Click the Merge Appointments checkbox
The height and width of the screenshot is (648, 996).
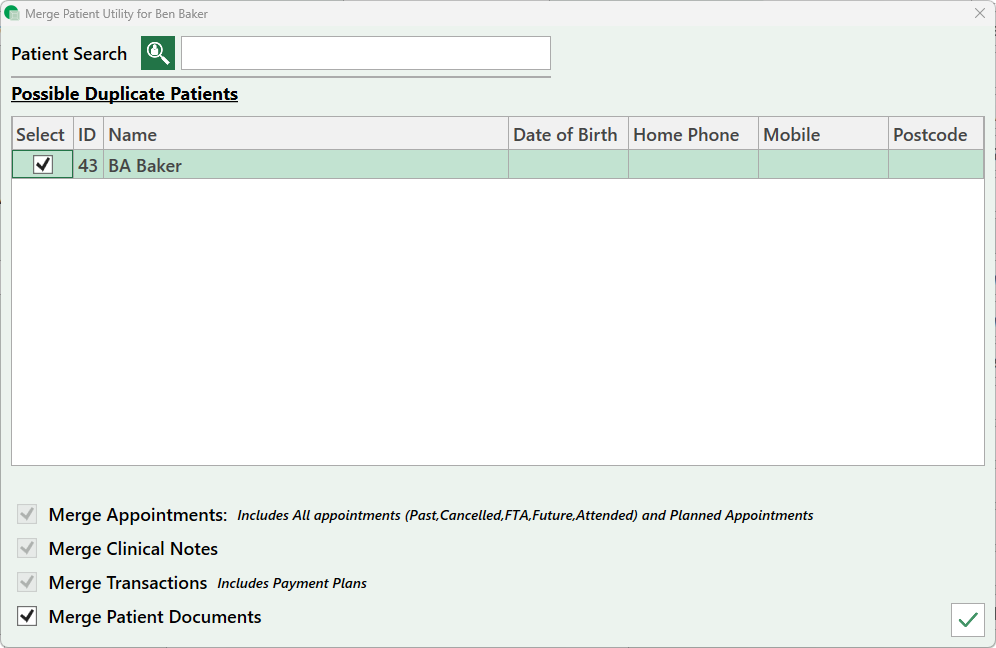pyautogui.click(x=28, y=515)
